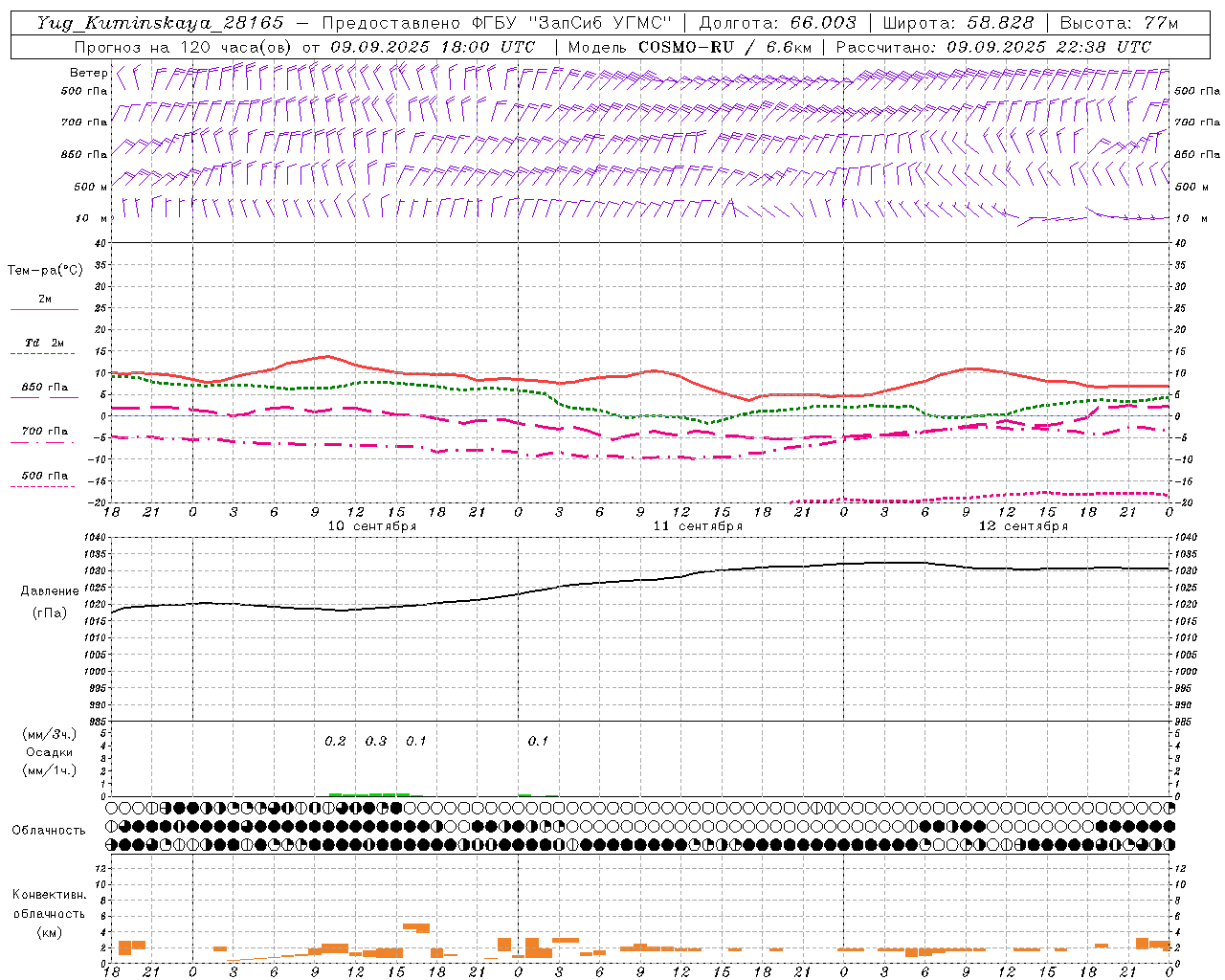Click the Облачность panel label
Viewport: 1225px width, 980px height.
[49, 831]
